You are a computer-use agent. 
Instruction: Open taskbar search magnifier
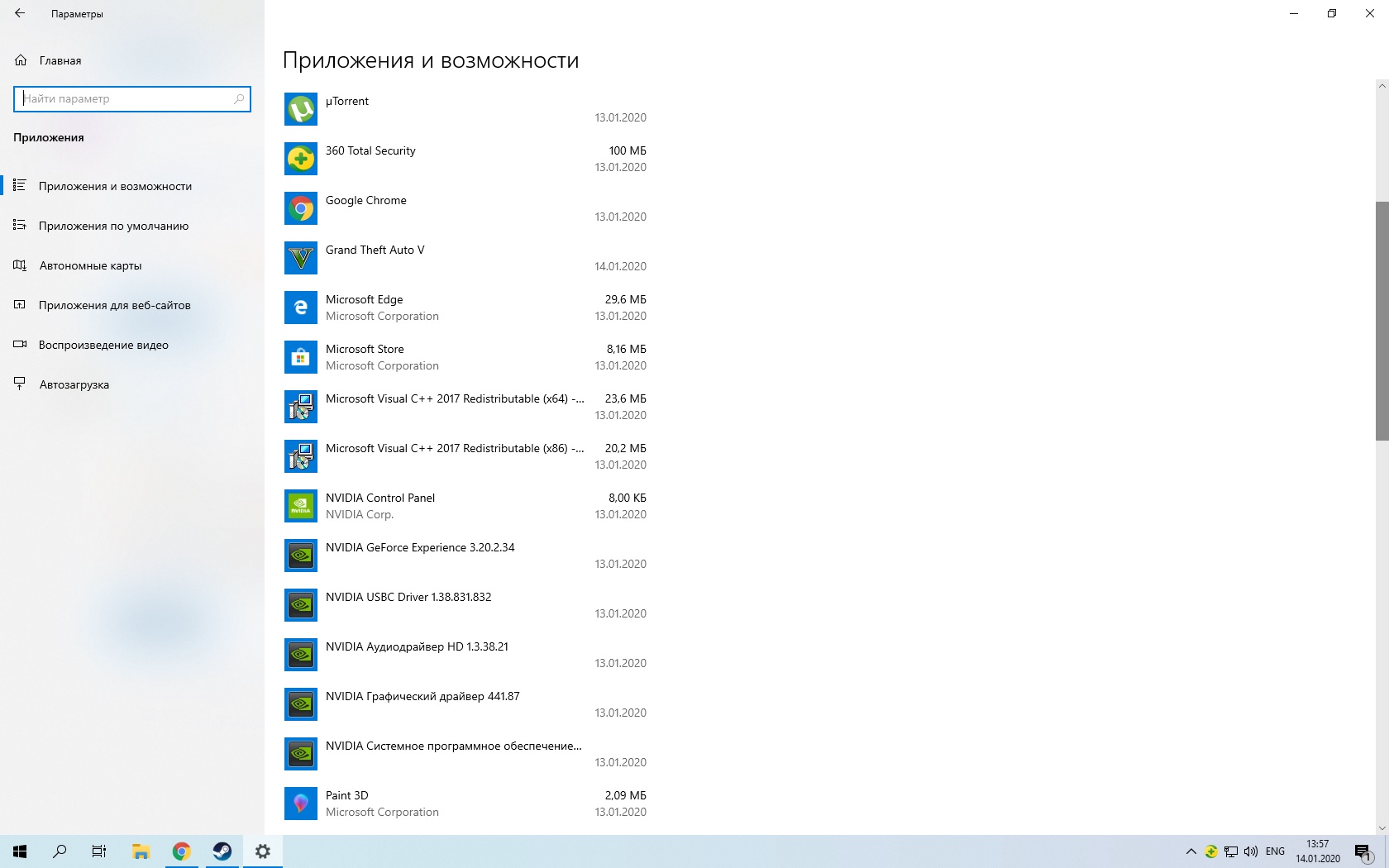click(x=60, y=851)
